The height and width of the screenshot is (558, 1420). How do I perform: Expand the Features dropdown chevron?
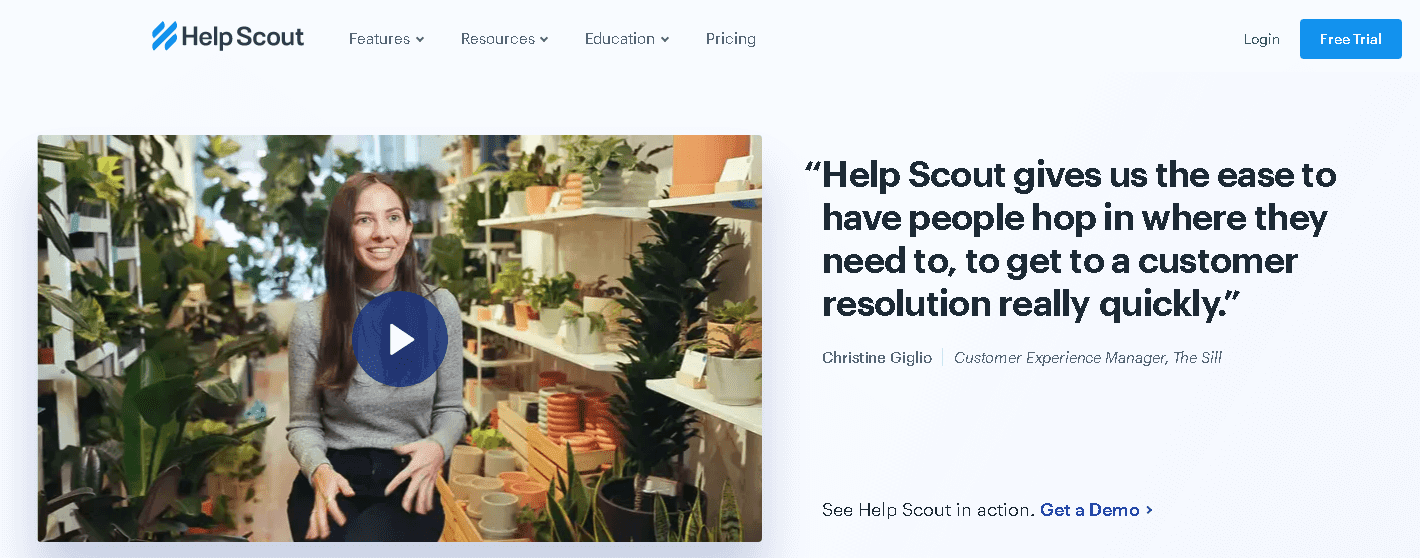point(420,40)
